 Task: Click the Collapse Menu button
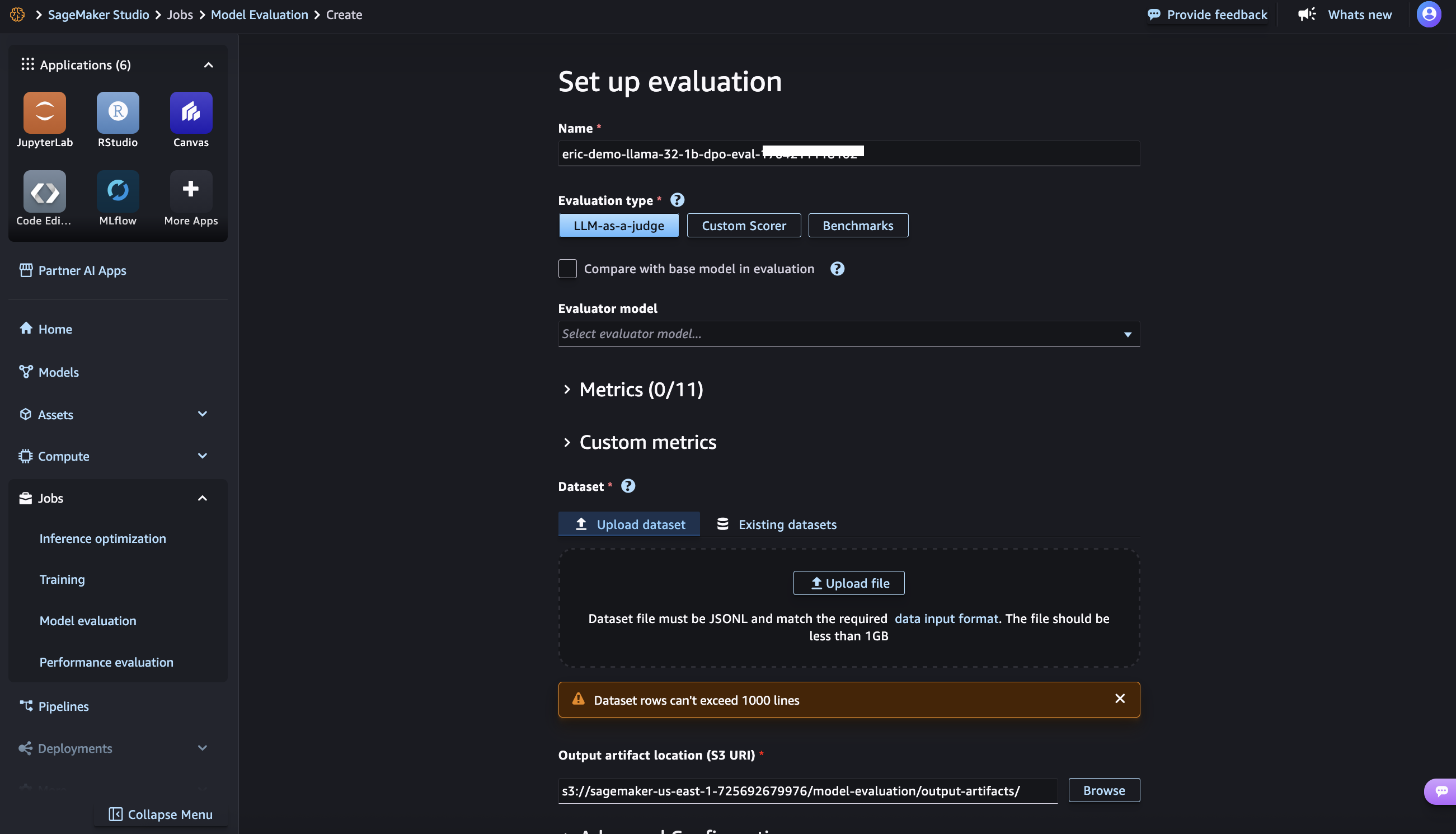pos(161,814)
